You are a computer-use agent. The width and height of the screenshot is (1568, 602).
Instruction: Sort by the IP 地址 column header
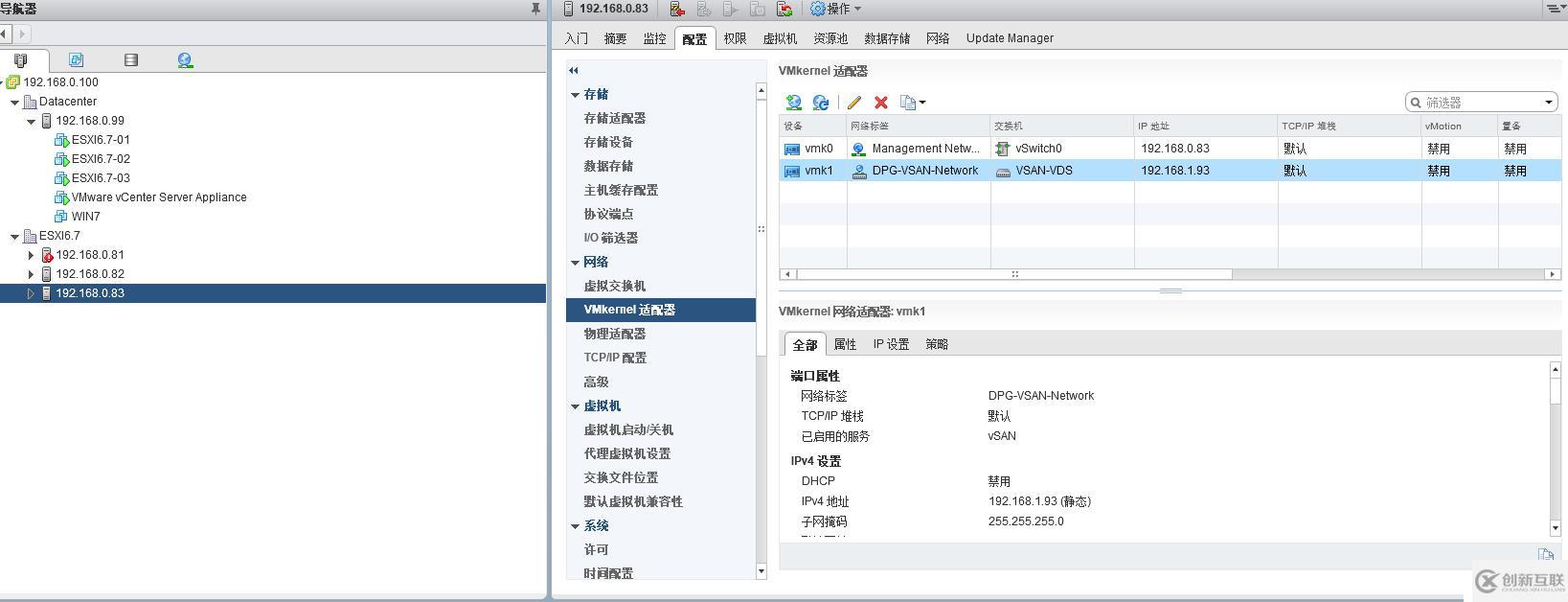tap(1206, 126)
